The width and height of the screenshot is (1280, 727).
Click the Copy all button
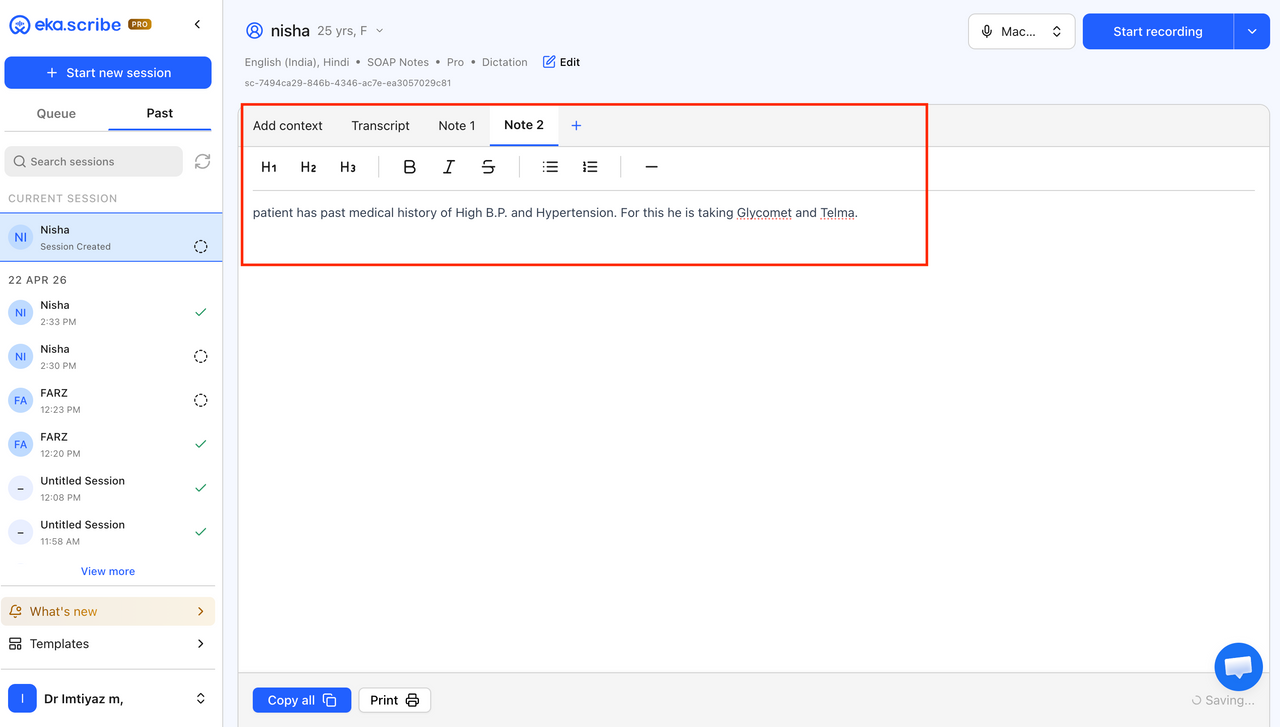tap(301, 700)
